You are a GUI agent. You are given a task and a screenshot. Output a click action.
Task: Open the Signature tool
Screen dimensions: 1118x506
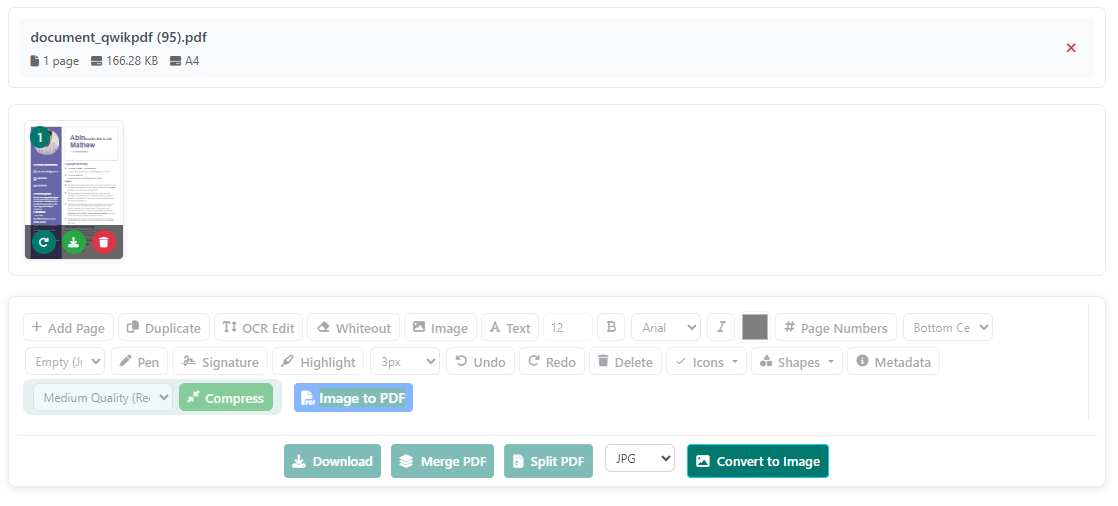[x=220, y=361]
